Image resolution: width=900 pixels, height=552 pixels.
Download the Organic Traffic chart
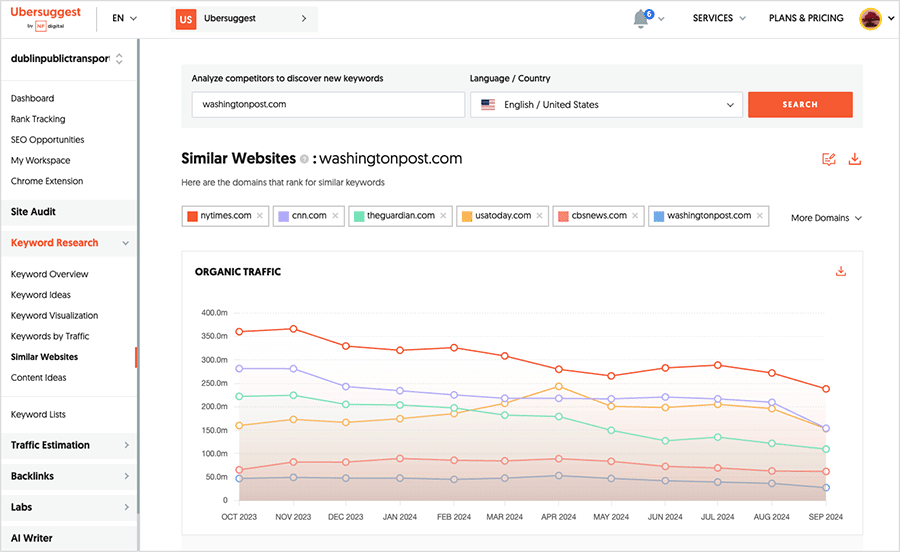pyautogui.click(x=841, y=271)
